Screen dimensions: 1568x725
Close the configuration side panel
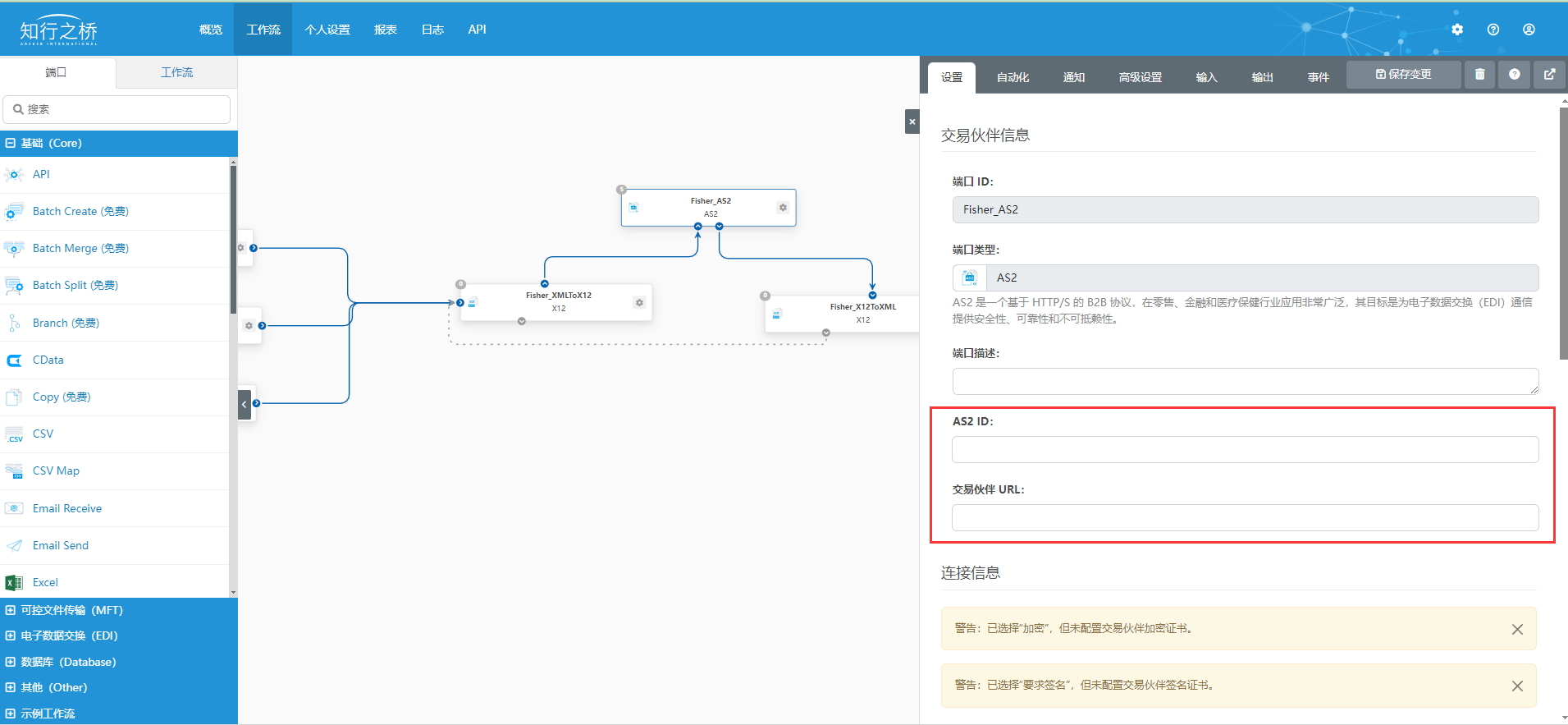[x=912, y=122]
